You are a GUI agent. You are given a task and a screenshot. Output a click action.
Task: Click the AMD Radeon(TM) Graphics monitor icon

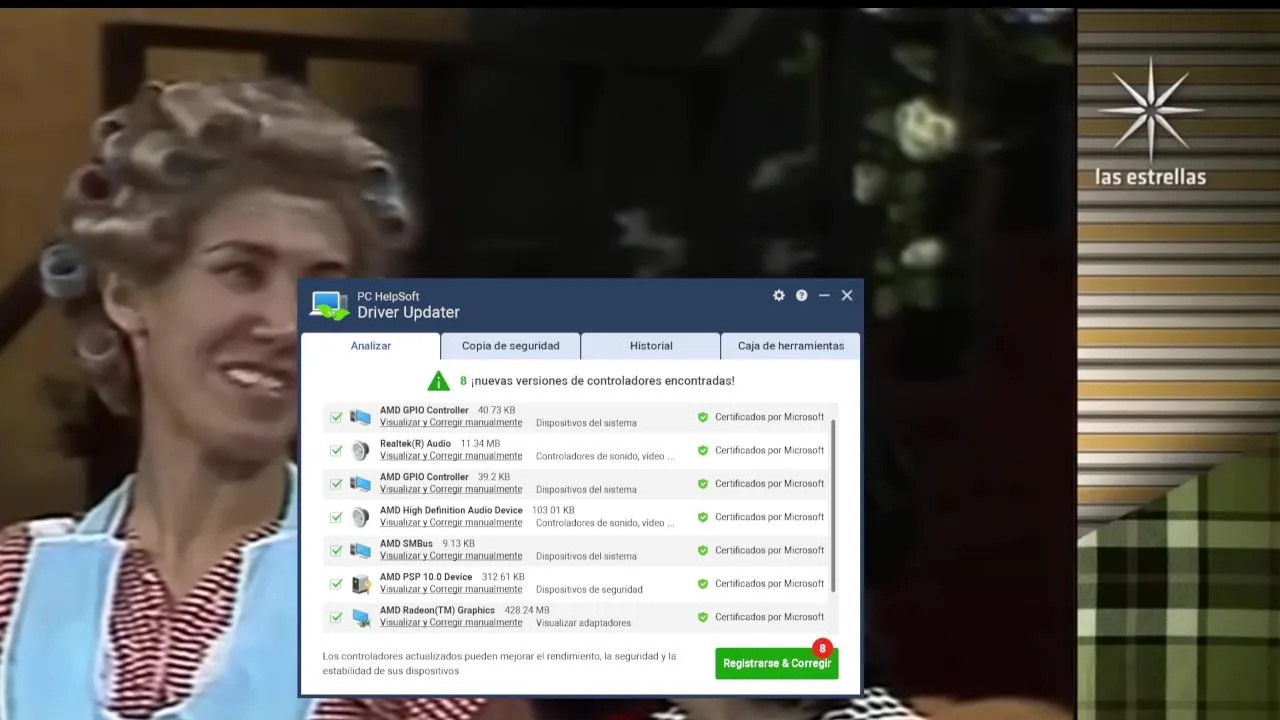(360, 617)
